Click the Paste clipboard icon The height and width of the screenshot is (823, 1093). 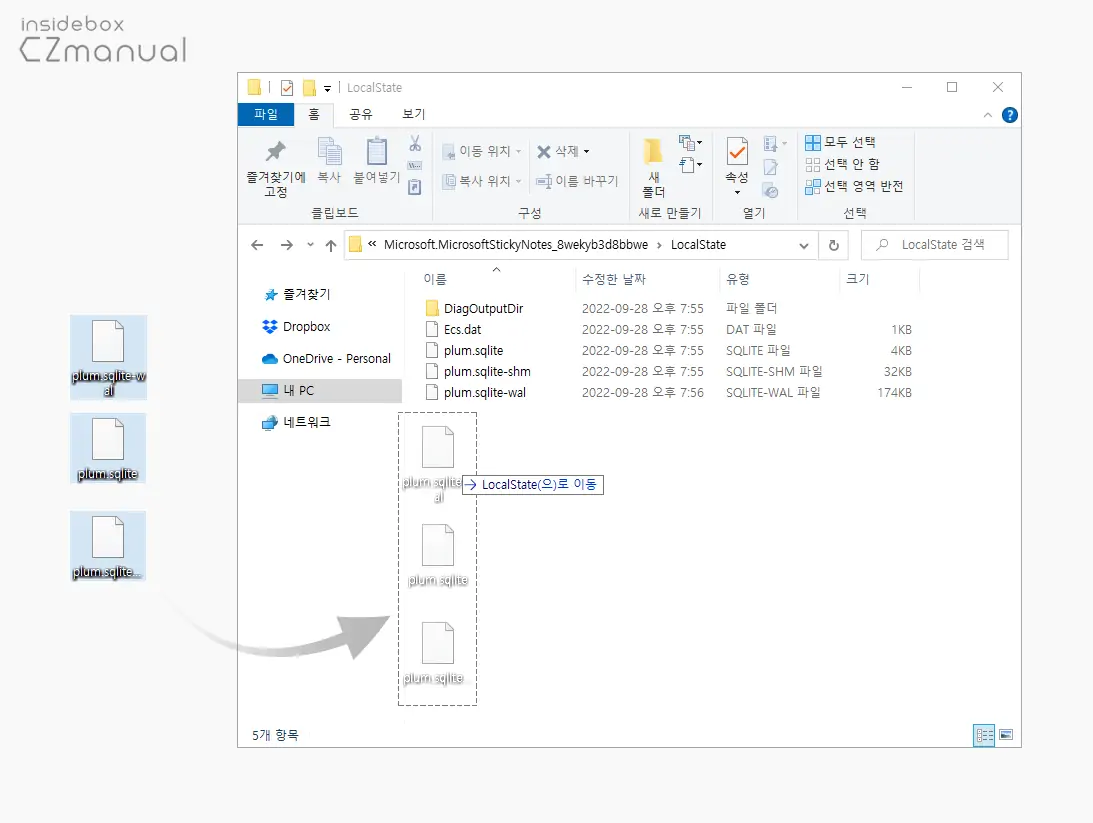pos(377,151)
